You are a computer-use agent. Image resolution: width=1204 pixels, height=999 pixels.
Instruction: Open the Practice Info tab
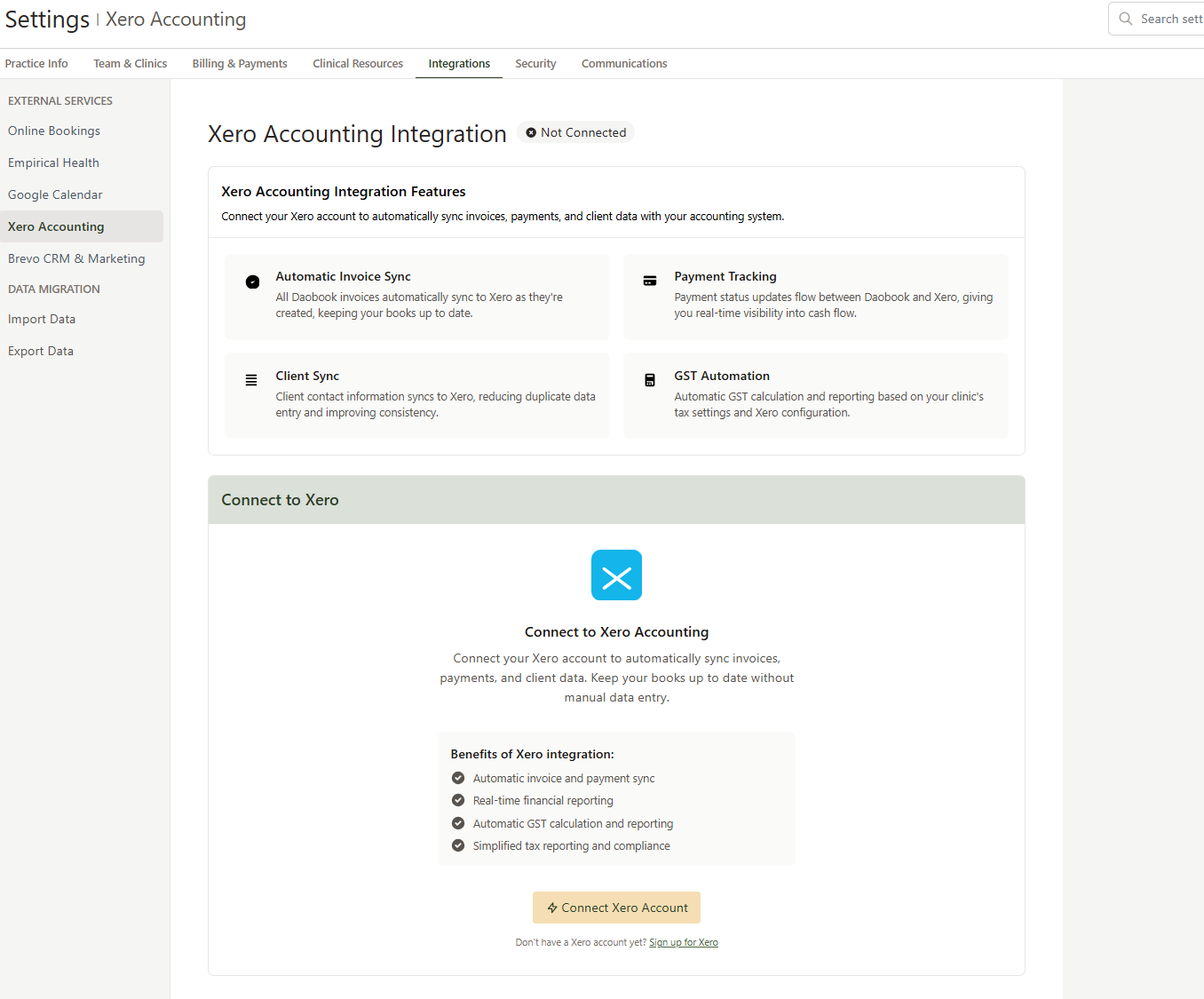coord(36,64)
